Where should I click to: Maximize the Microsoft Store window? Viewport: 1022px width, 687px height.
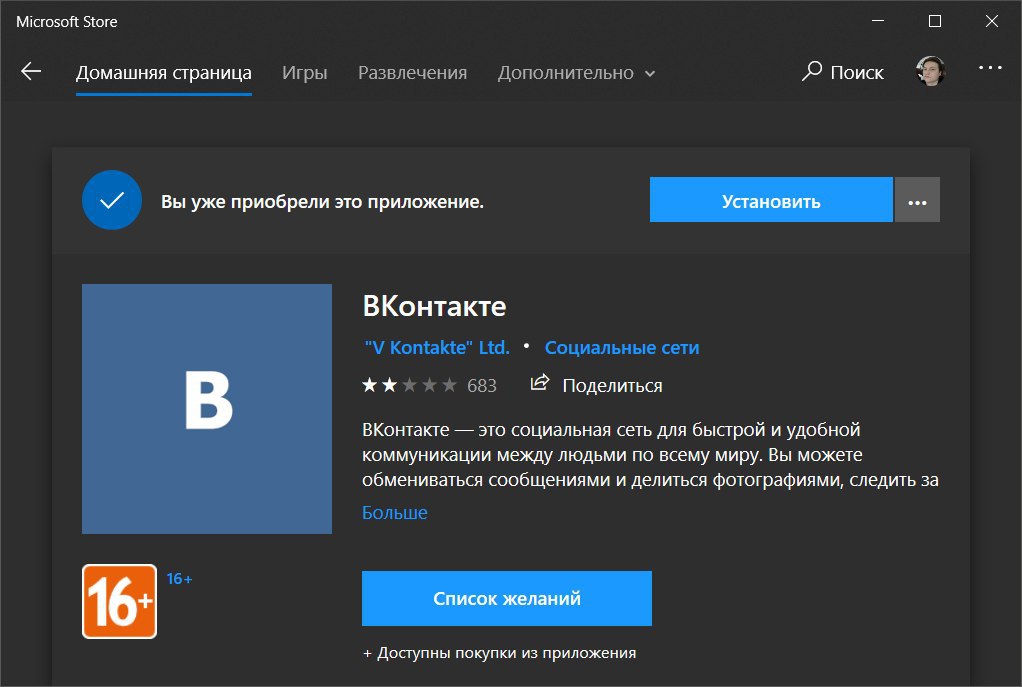click(x=935, y=21)
